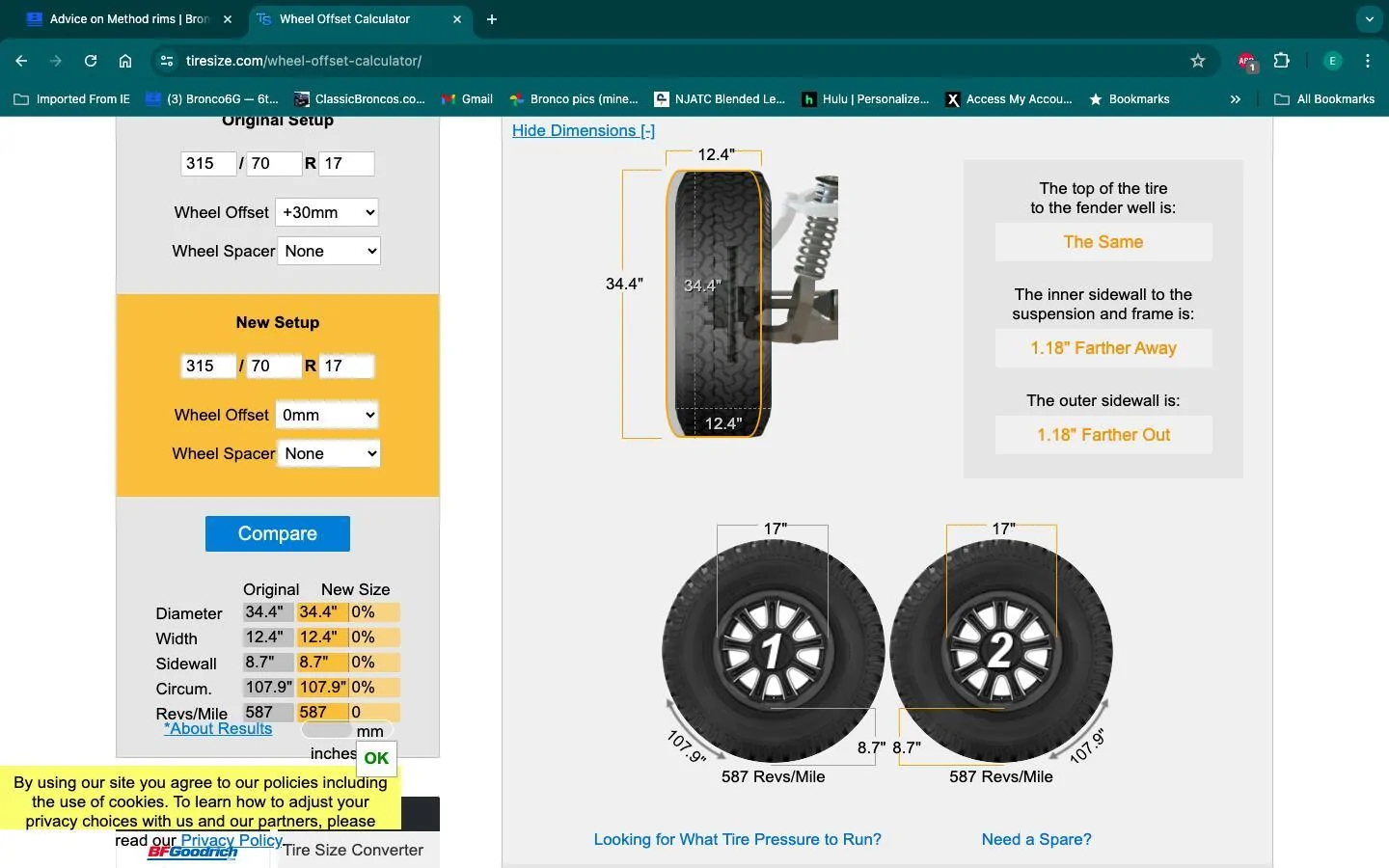The width and height of the screenshot is (1389, 868).
Task: Open the browser home page
Action: coord(125,61)
